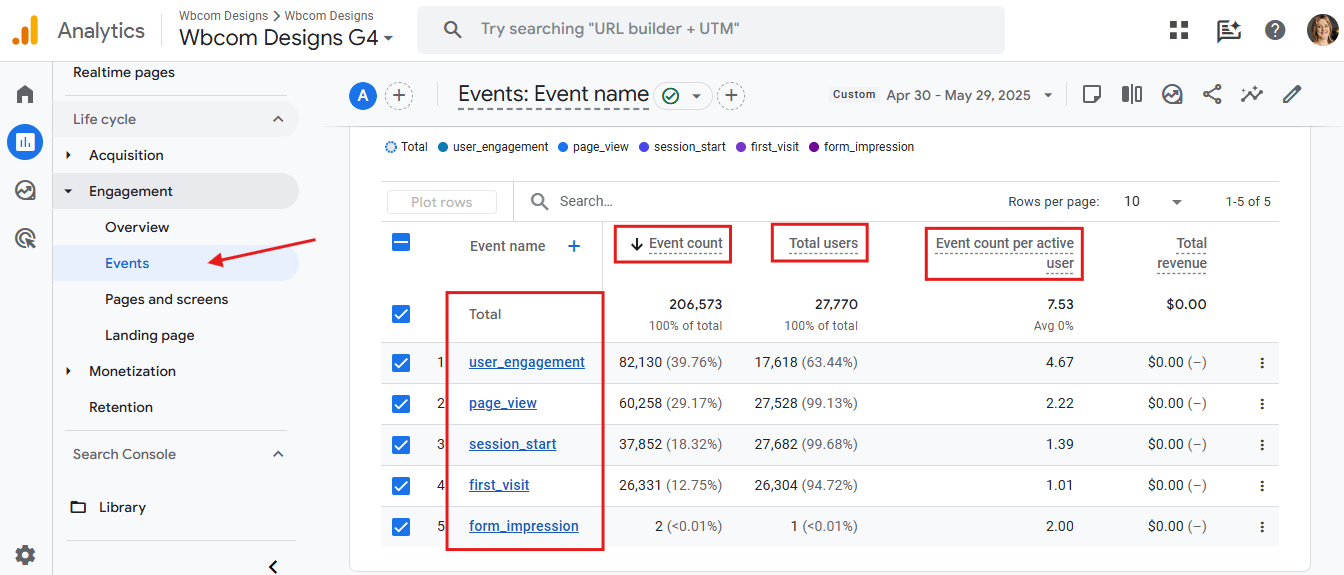Collapse the Life cycle section
This screenshot has height=575, width=1344.
(x=278, y=119)
